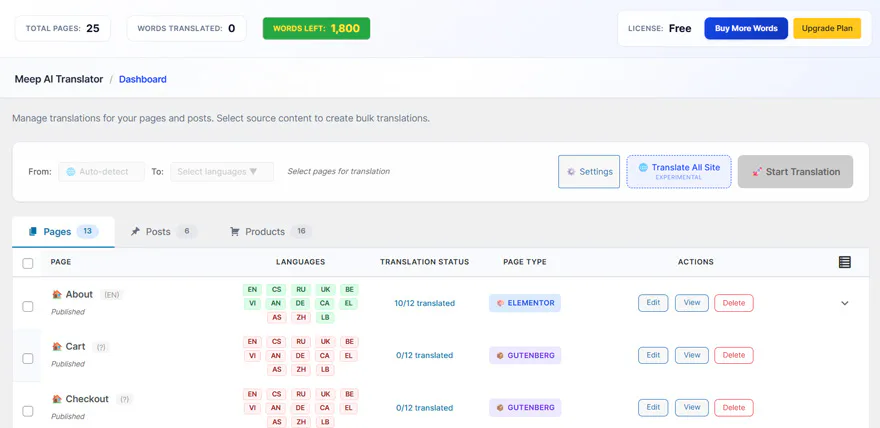This screenshot has height=428, width=880.
Task: Click the house icon beside Checkout
Action: tap(57, 399)
